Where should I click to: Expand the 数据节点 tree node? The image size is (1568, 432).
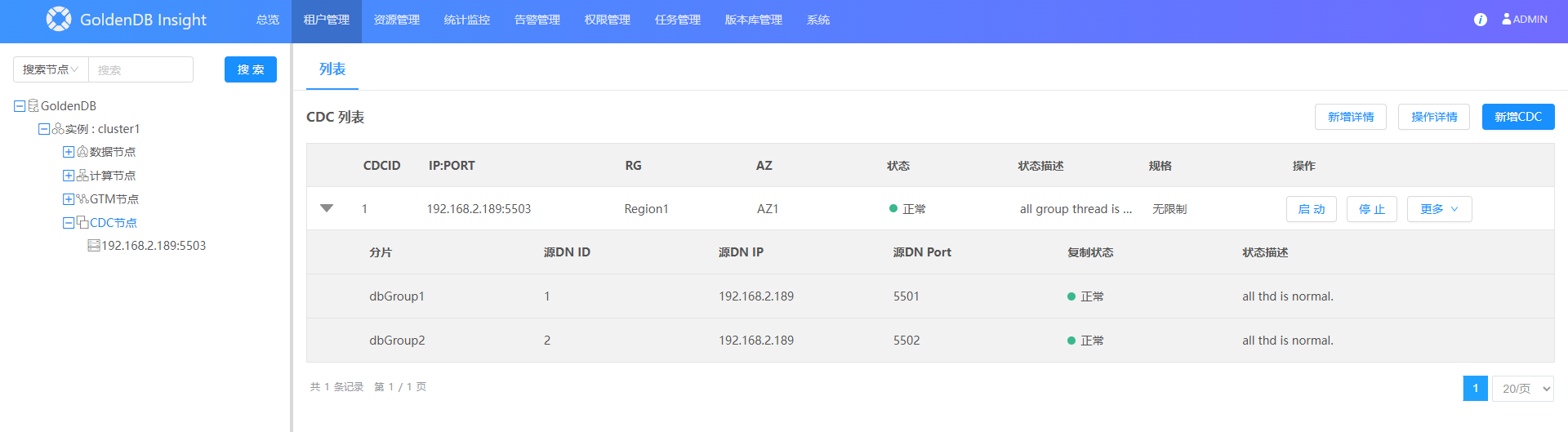(x=69, y=152)
